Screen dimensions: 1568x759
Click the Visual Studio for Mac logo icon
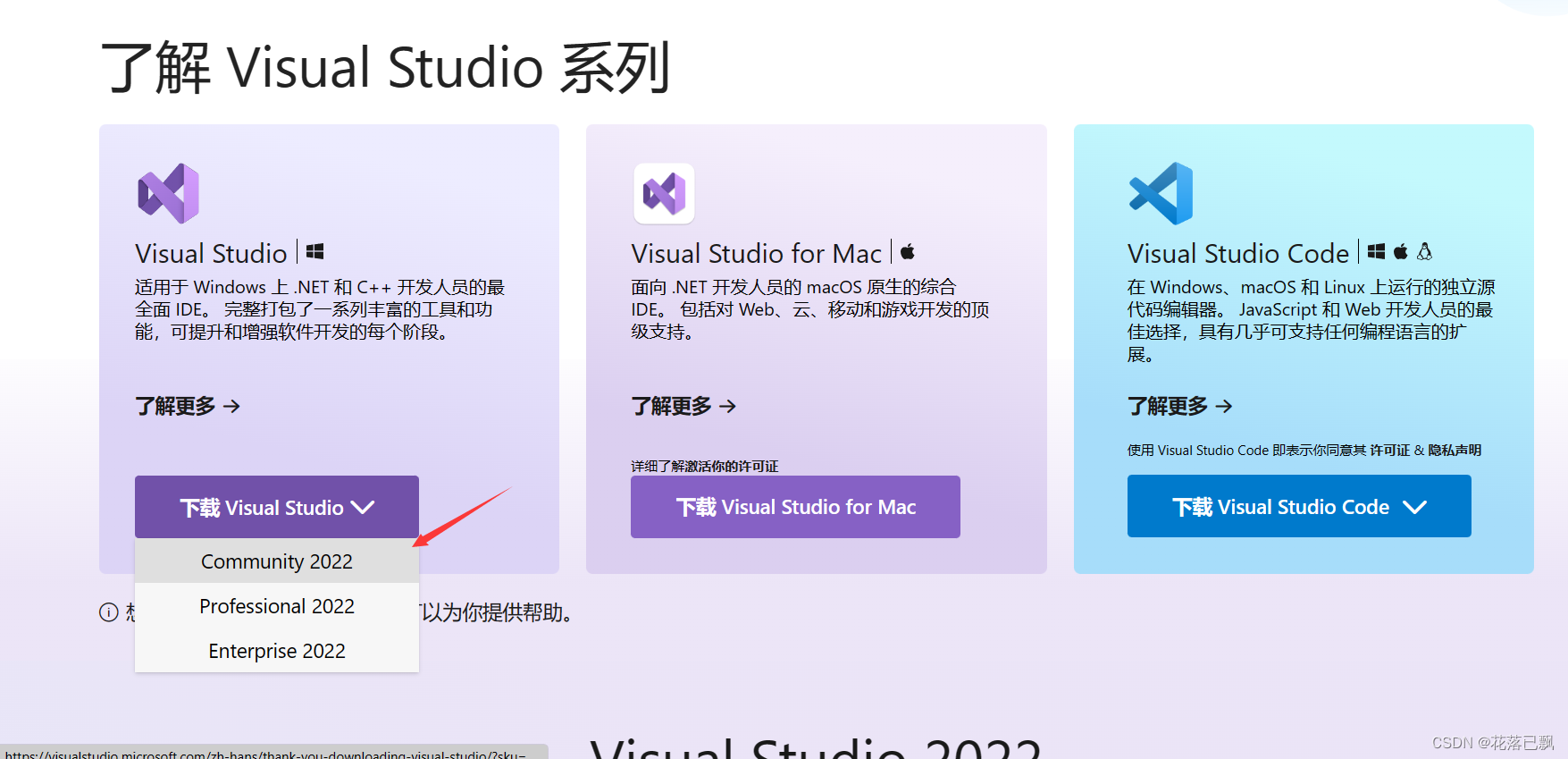coord(664,193)
